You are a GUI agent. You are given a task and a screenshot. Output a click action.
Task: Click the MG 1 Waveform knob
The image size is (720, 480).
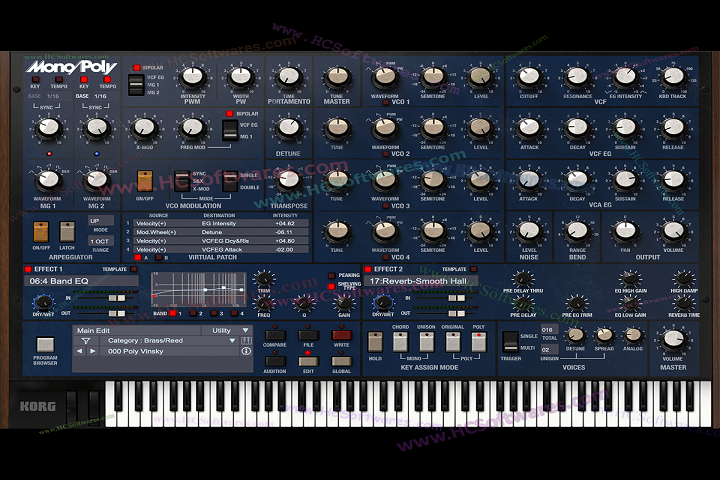click(x=48, y=181)
